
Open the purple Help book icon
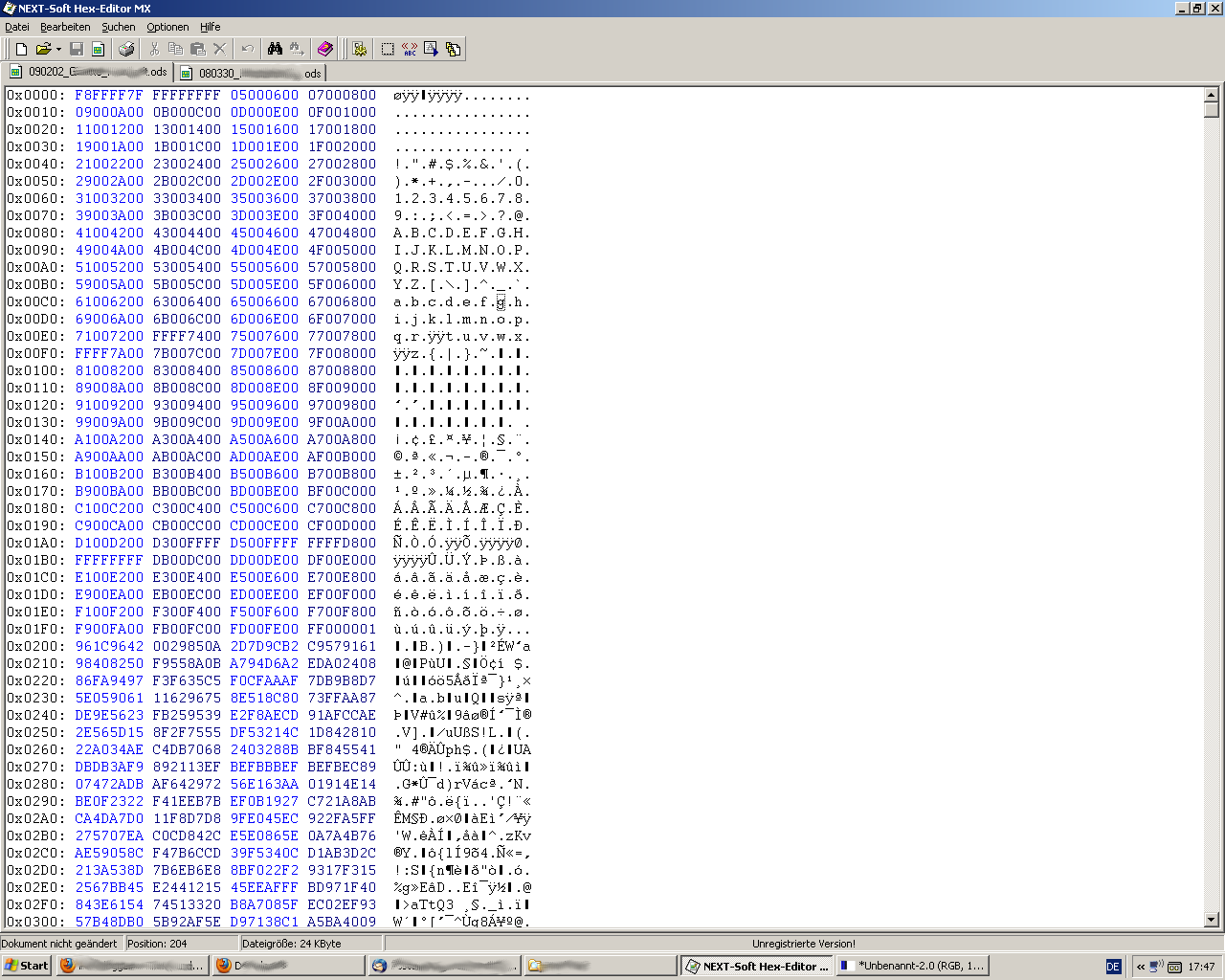[325, 49]
